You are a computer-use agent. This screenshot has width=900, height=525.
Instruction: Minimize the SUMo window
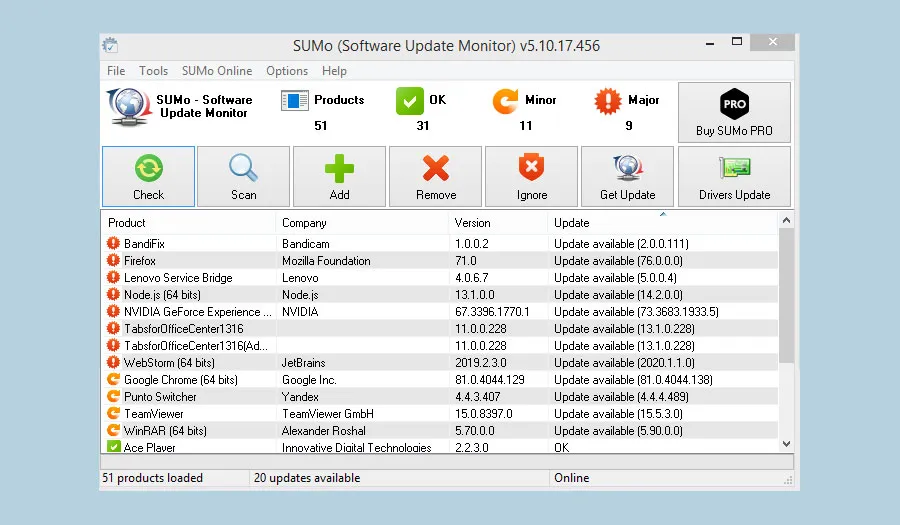710,42
